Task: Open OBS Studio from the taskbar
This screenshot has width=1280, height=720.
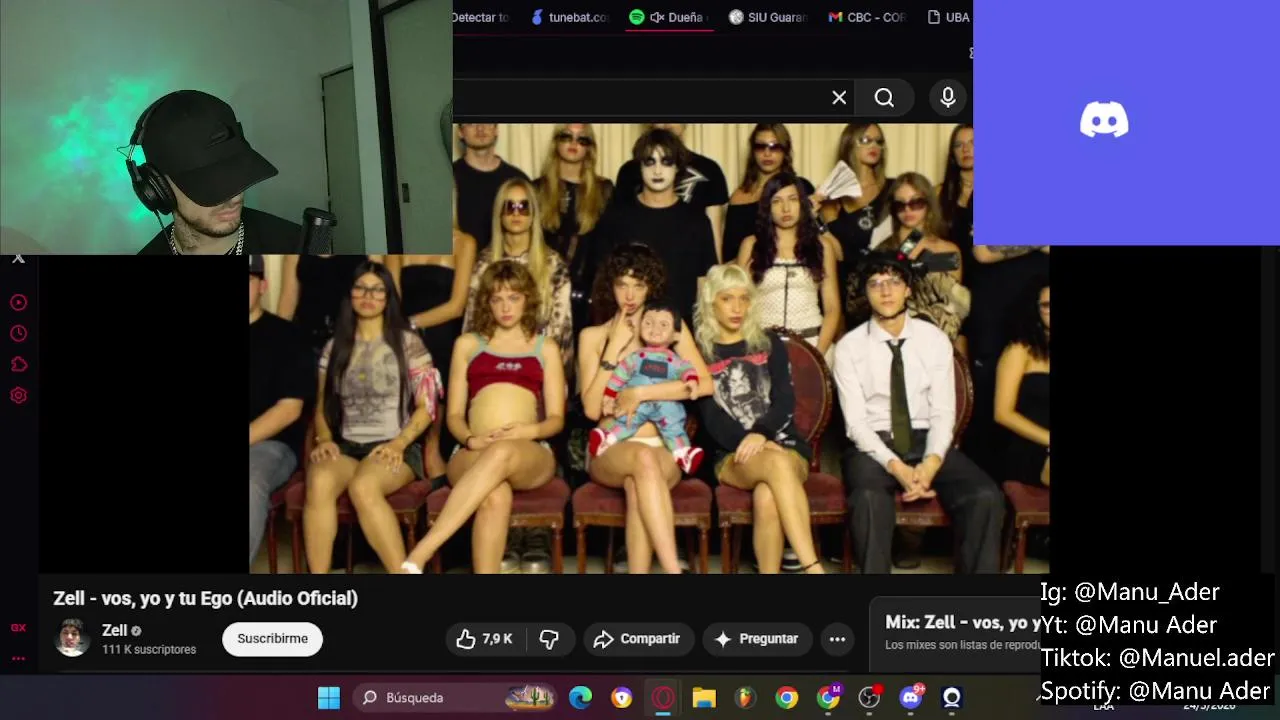Action: click(869, 697)
